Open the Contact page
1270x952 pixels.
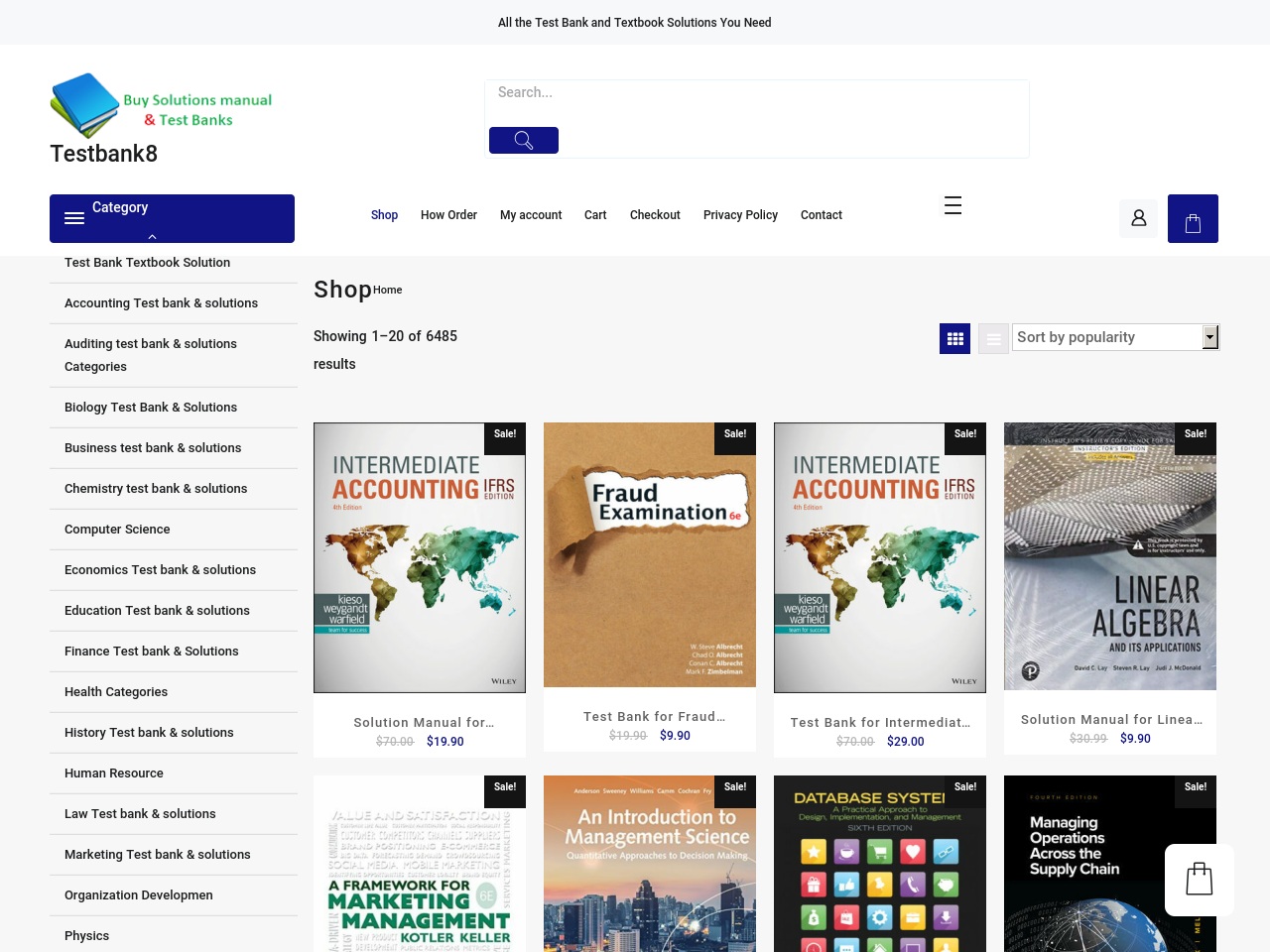pos(822,215)
